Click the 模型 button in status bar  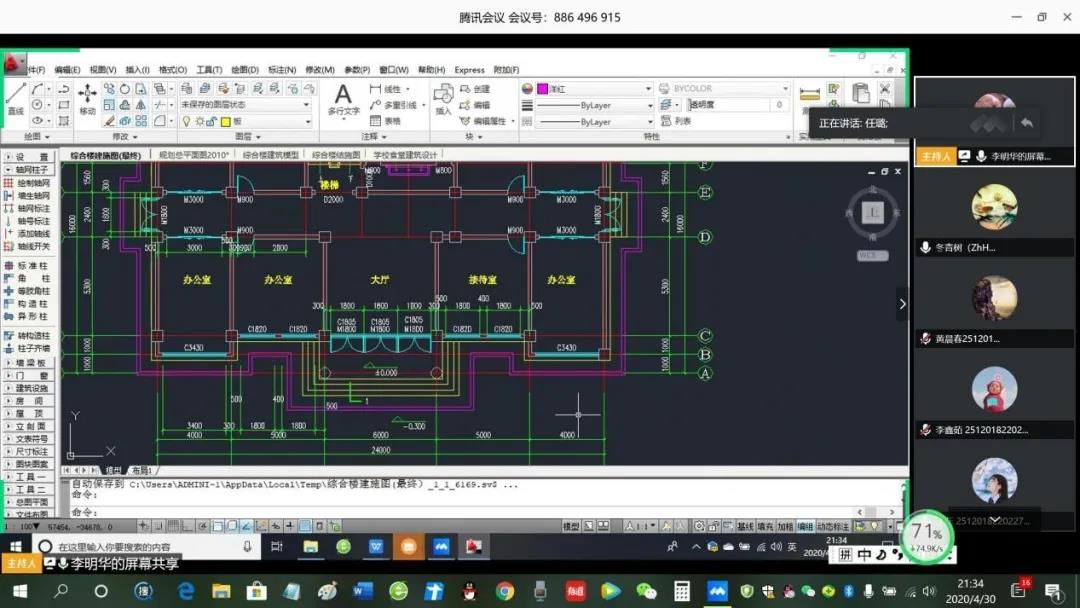[x=571, y=526]
